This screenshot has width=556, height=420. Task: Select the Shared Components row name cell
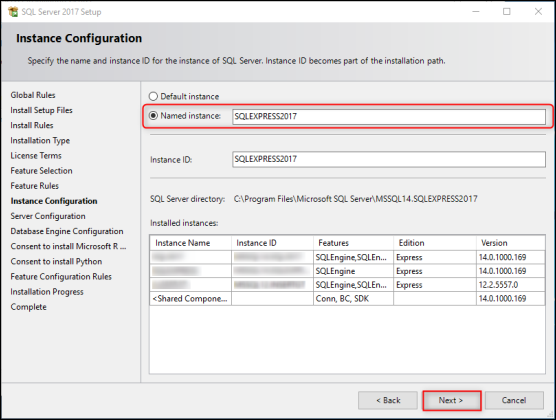coord(191,299)
